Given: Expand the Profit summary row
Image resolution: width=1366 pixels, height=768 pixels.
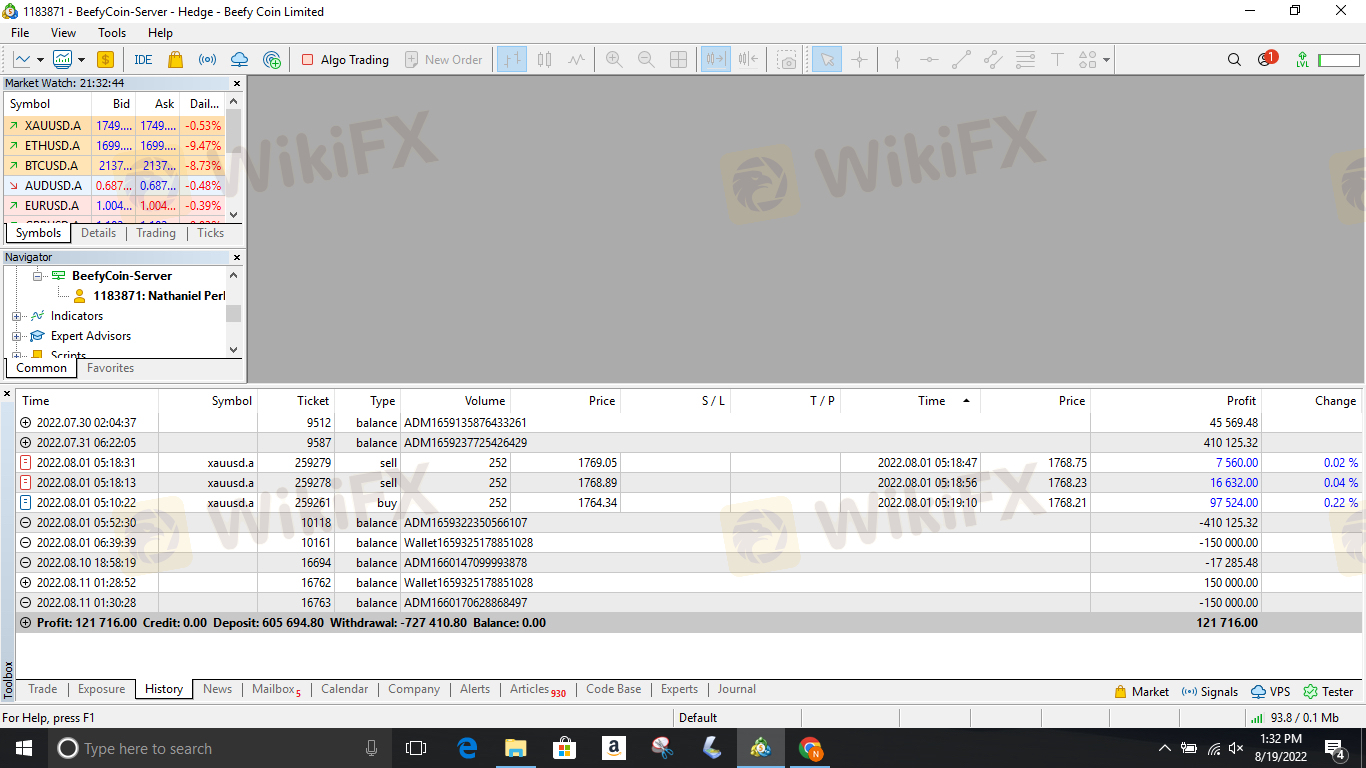Looking at the screenshot, I should pyautogui.click(x=25, y=623).
